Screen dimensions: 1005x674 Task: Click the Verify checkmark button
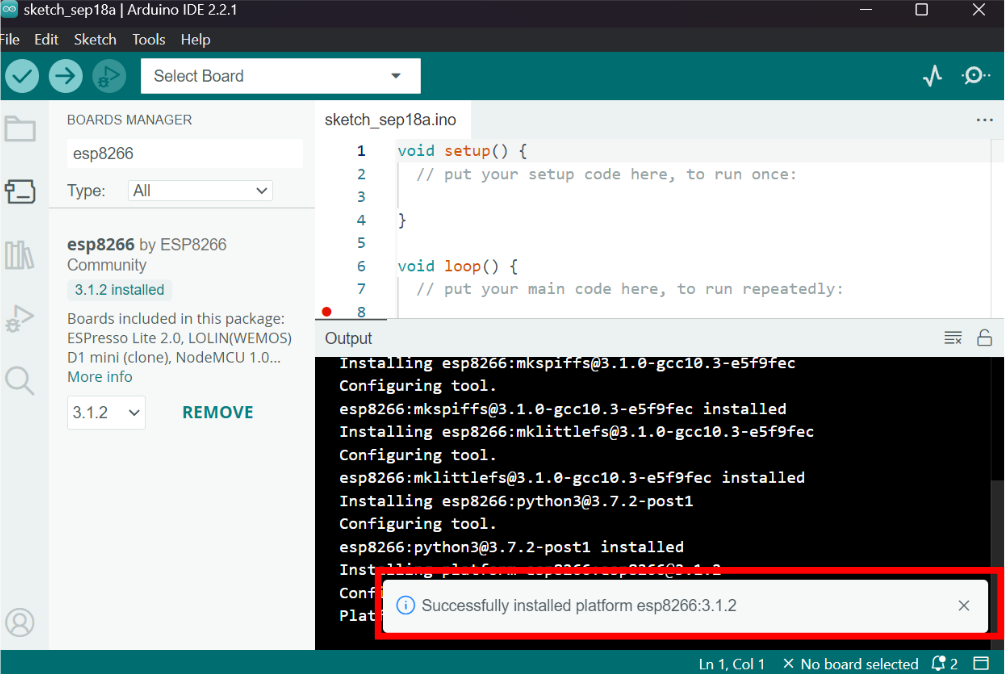pyautogui.click(x=22, y=76)
